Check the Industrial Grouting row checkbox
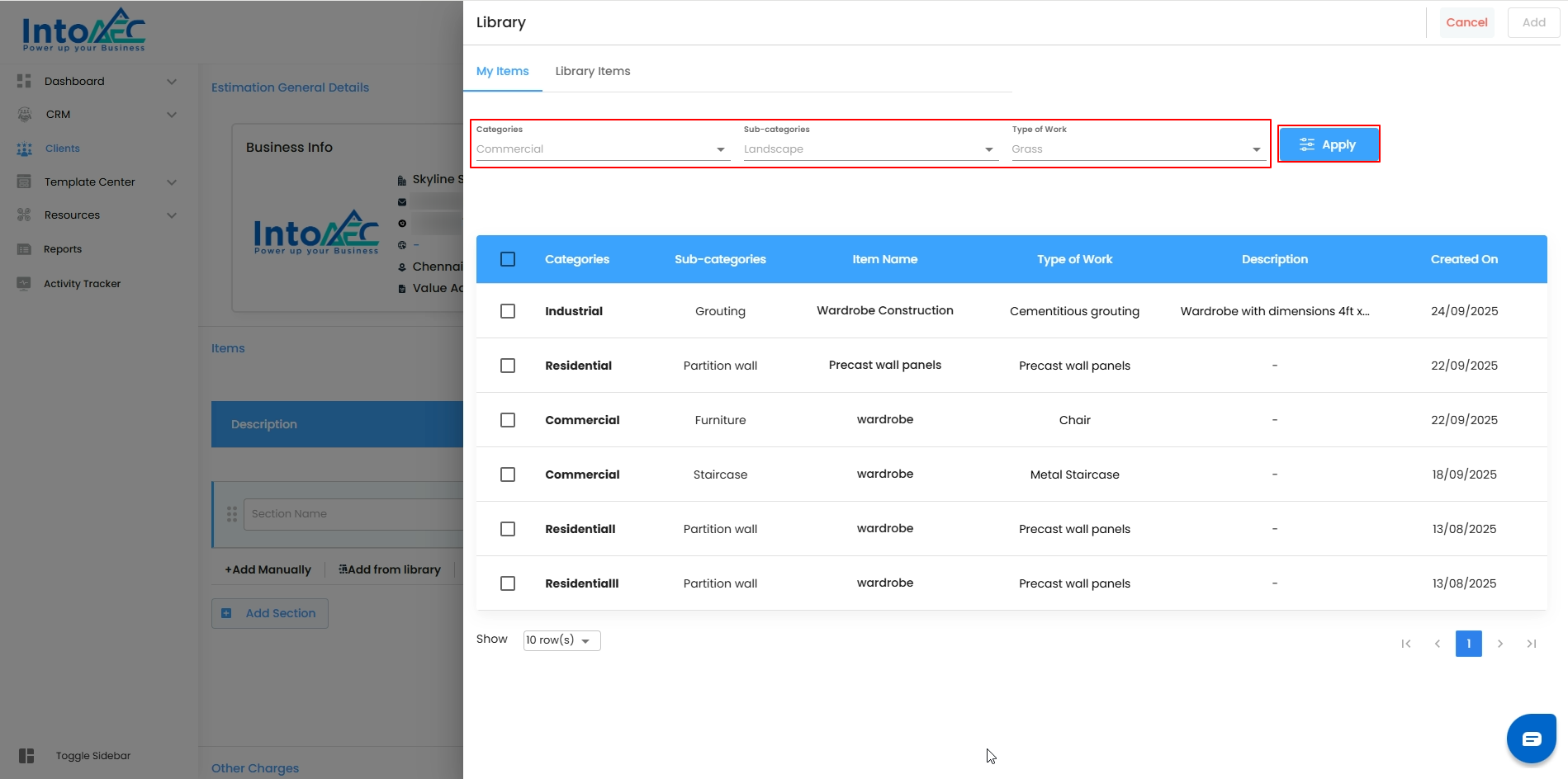This screenshot has width=1568, height=779. click(x=508, y=311)
